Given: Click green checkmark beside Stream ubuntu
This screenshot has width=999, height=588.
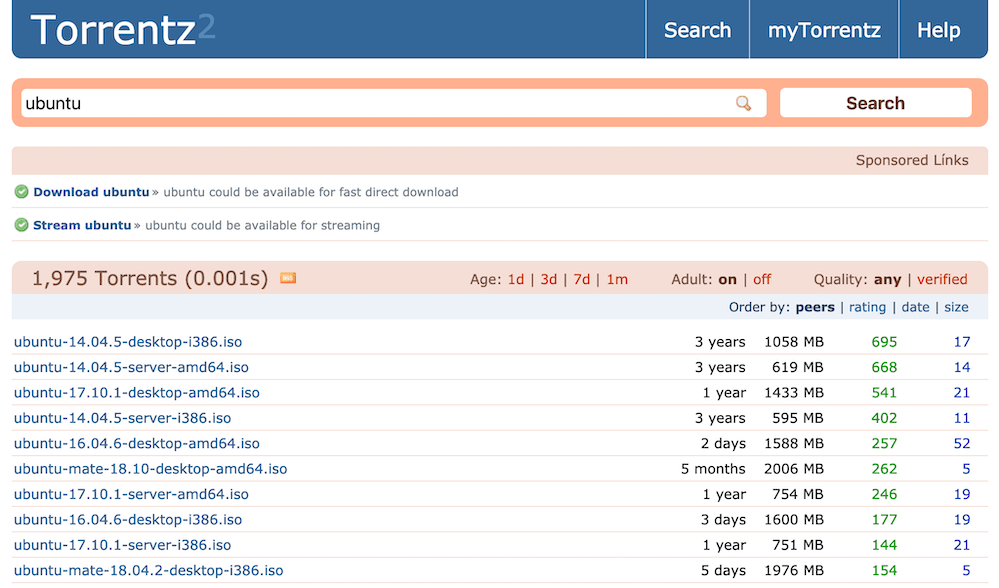Looking at the screenshot, I should click(x=21, y=225).
